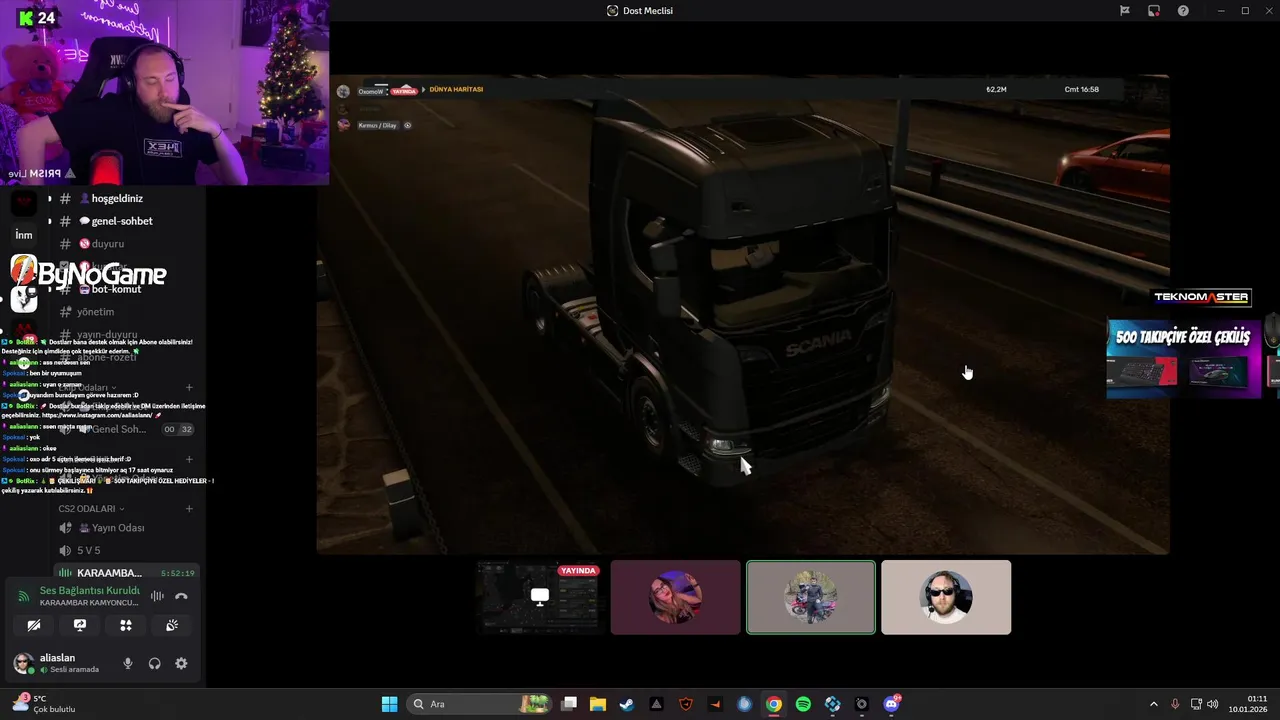
Task: Add a channel to CS2 ODALARI category
Action: 189,508
